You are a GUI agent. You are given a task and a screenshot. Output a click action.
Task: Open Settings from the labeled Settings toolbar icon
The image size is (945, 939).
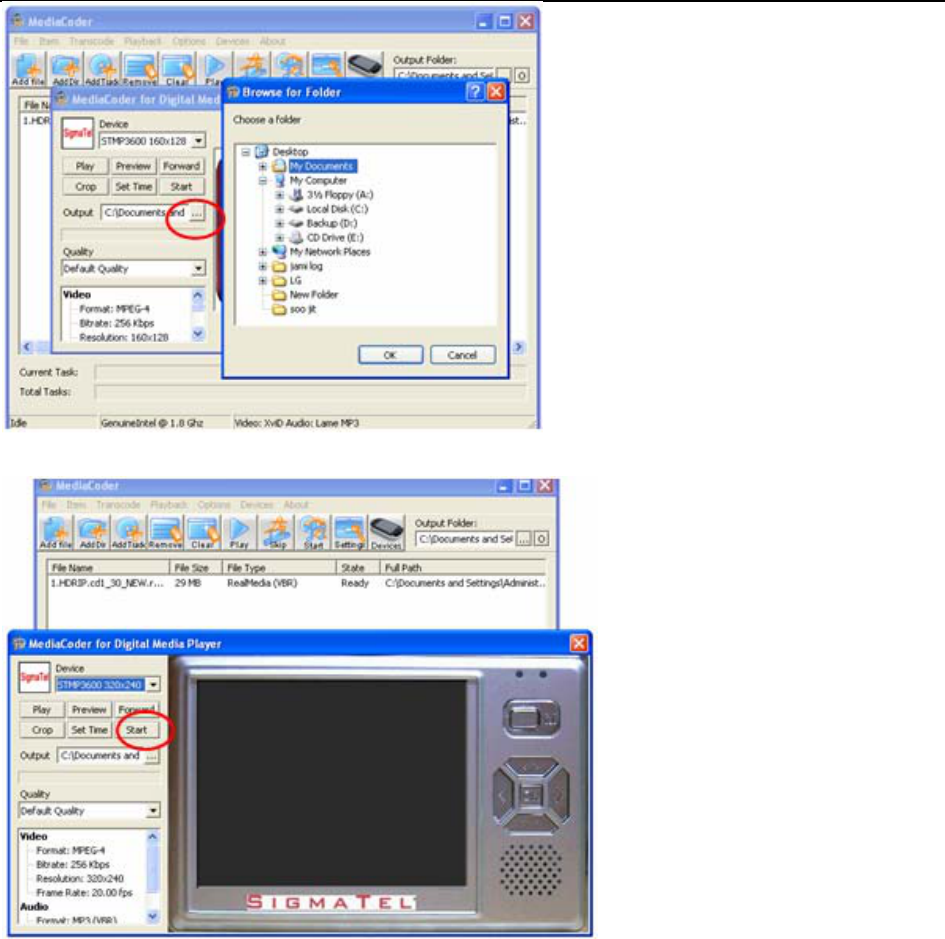coord(350,533)
